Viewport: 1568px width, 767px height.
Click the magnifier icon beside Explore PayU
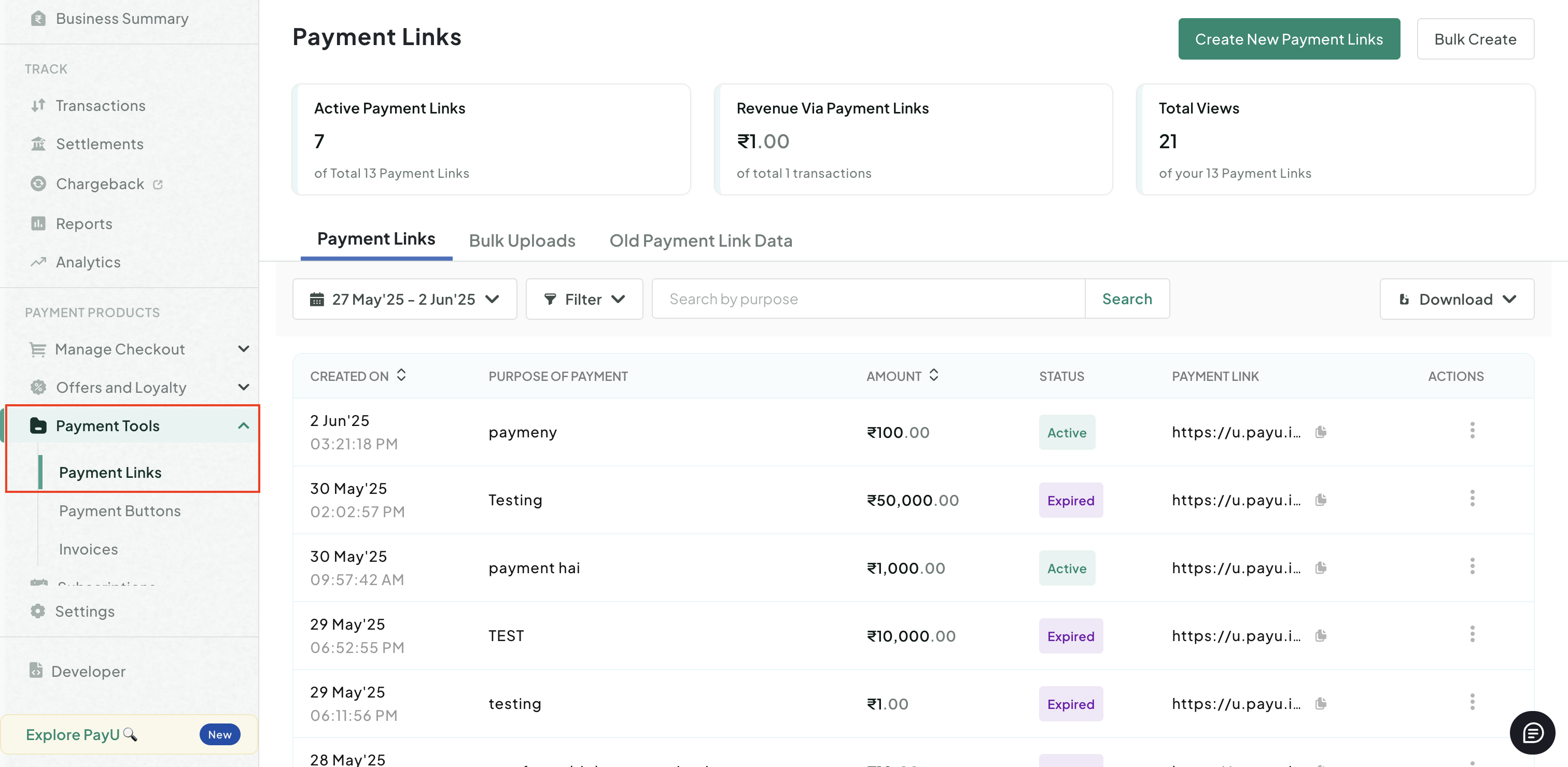130,734
